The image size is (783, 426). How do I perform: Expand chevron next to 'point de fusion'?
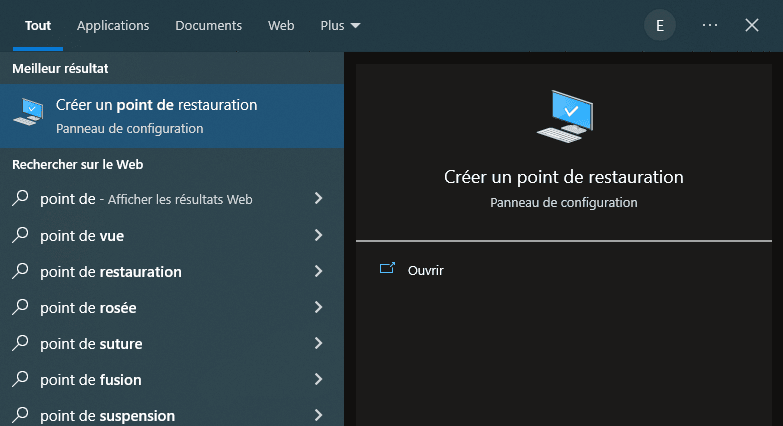tap(319, 379)
